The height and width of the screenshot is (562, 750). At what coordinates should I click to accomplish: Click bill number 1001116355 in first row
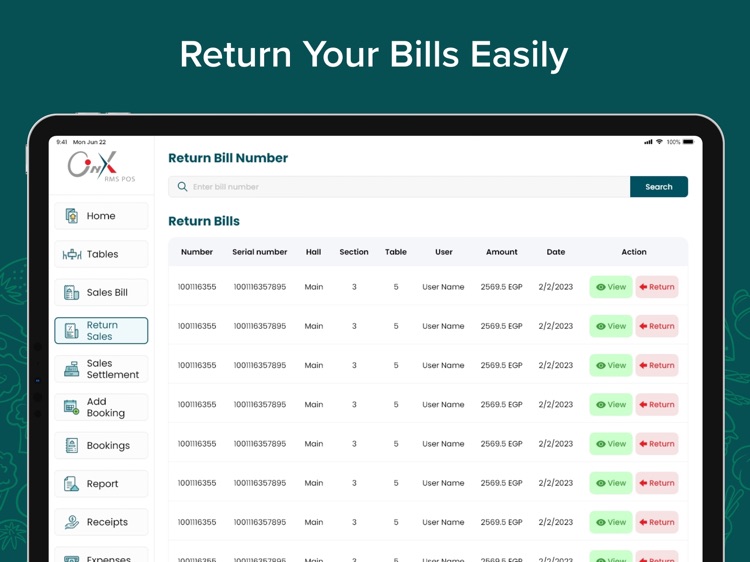click(x=197, y=287)
